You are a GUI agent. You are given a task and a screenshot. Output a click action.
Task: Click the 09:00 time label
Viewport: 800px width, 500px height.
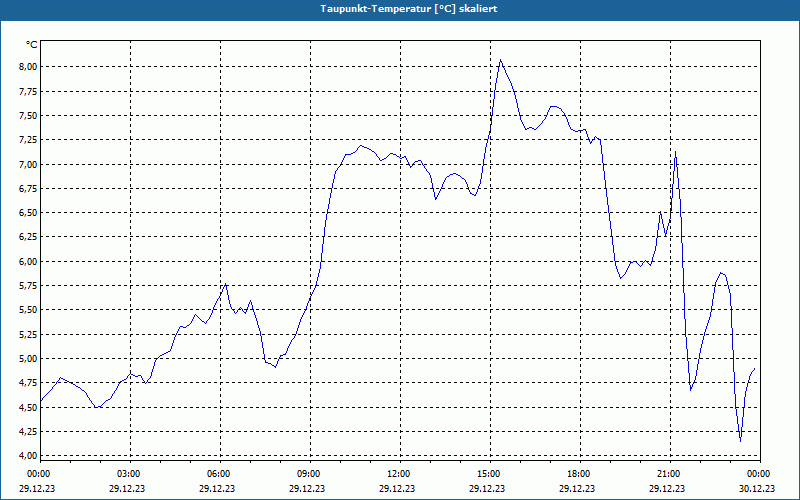point(310,474)
